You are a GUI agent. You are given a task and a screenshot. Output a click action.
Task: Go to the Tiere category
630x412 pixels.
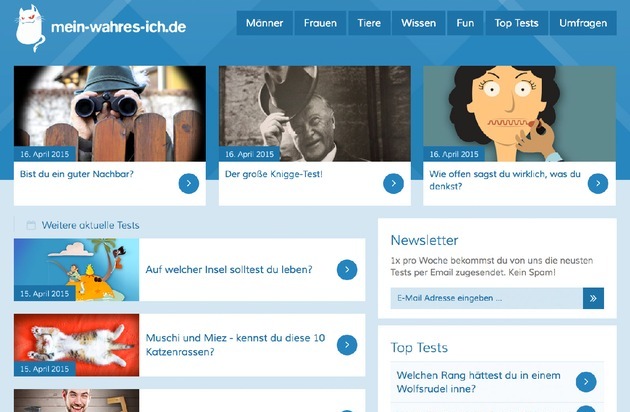point(369,23)
